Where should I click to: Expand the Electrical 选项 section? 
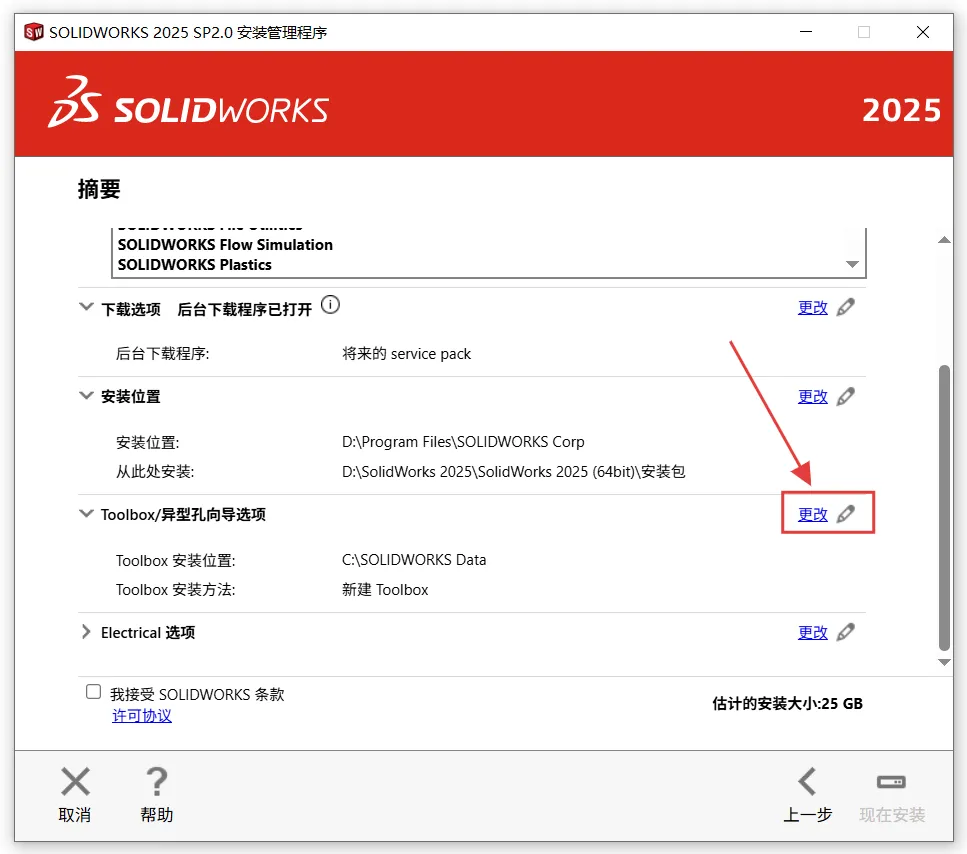tap(86, 631)
